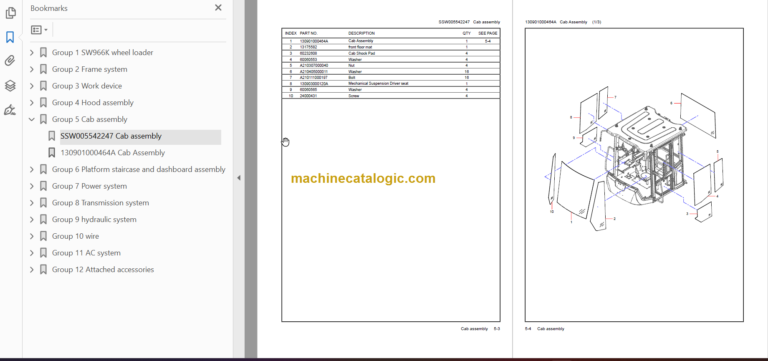Go to Group 4 Hood assembly

coord(93,102)
